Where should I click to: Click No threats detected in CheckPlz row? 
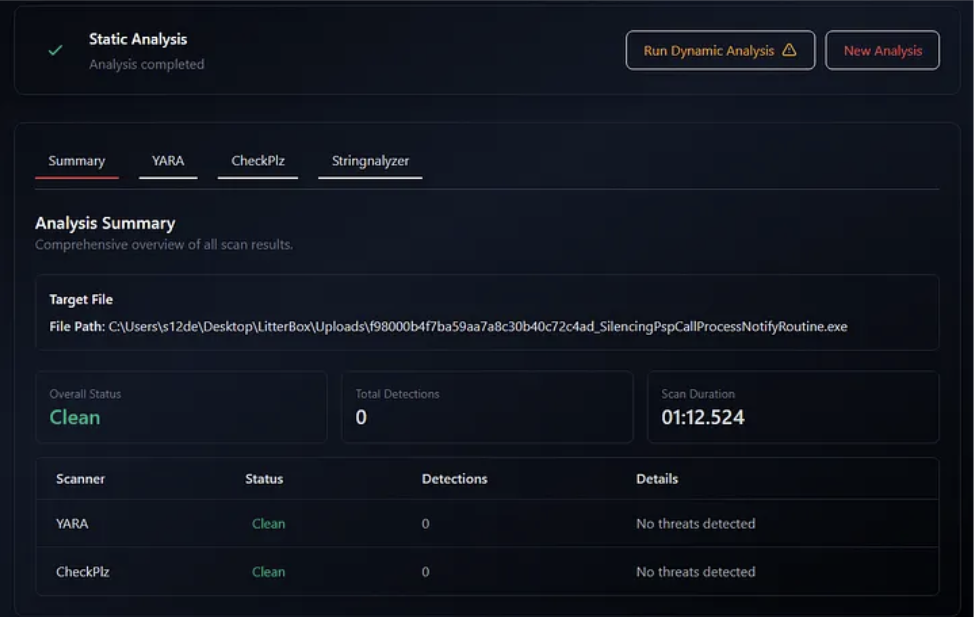[x=695, y=572]
